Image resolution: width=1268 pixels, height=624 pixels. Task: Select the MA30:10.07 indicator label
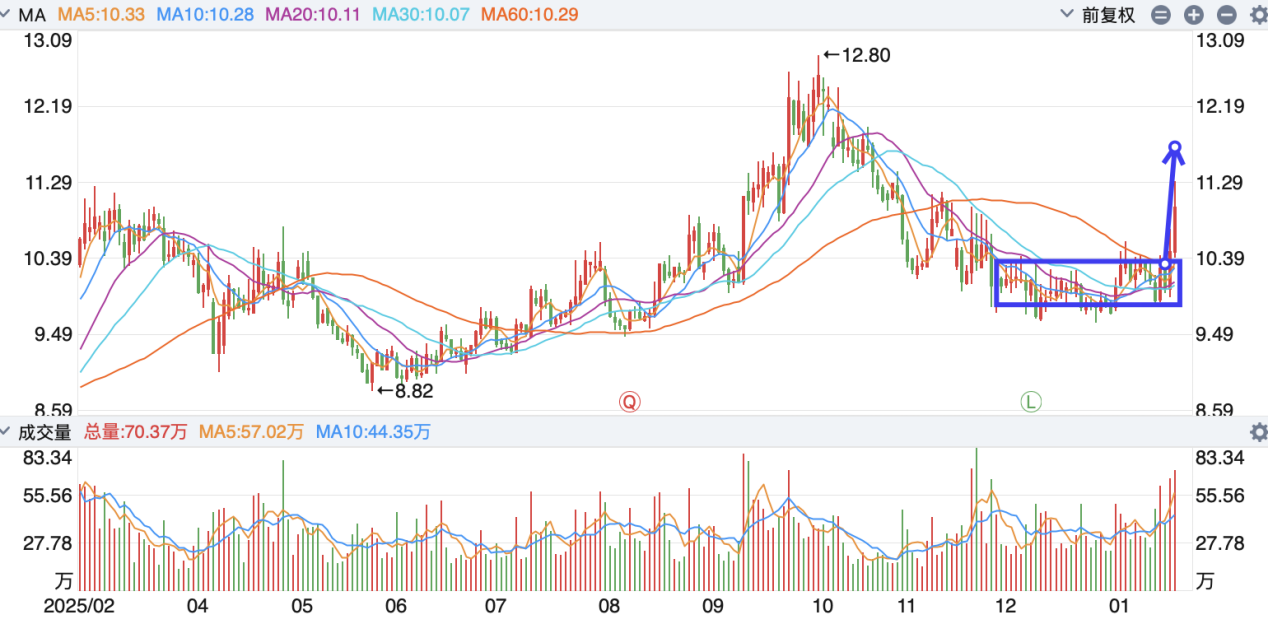pyautogui.click(x=419, y=15)
